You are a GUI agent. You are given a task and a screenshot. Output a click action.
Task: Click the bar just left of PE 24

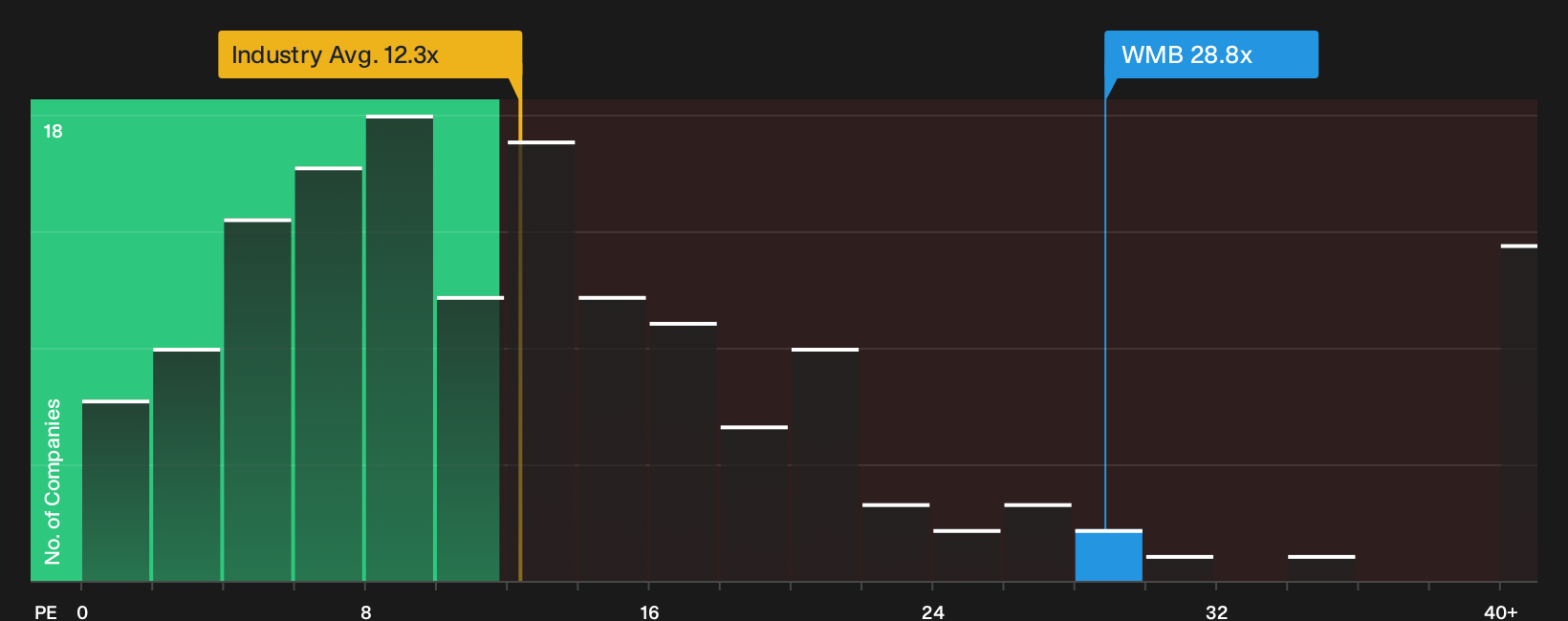click(x=896, y=542)
